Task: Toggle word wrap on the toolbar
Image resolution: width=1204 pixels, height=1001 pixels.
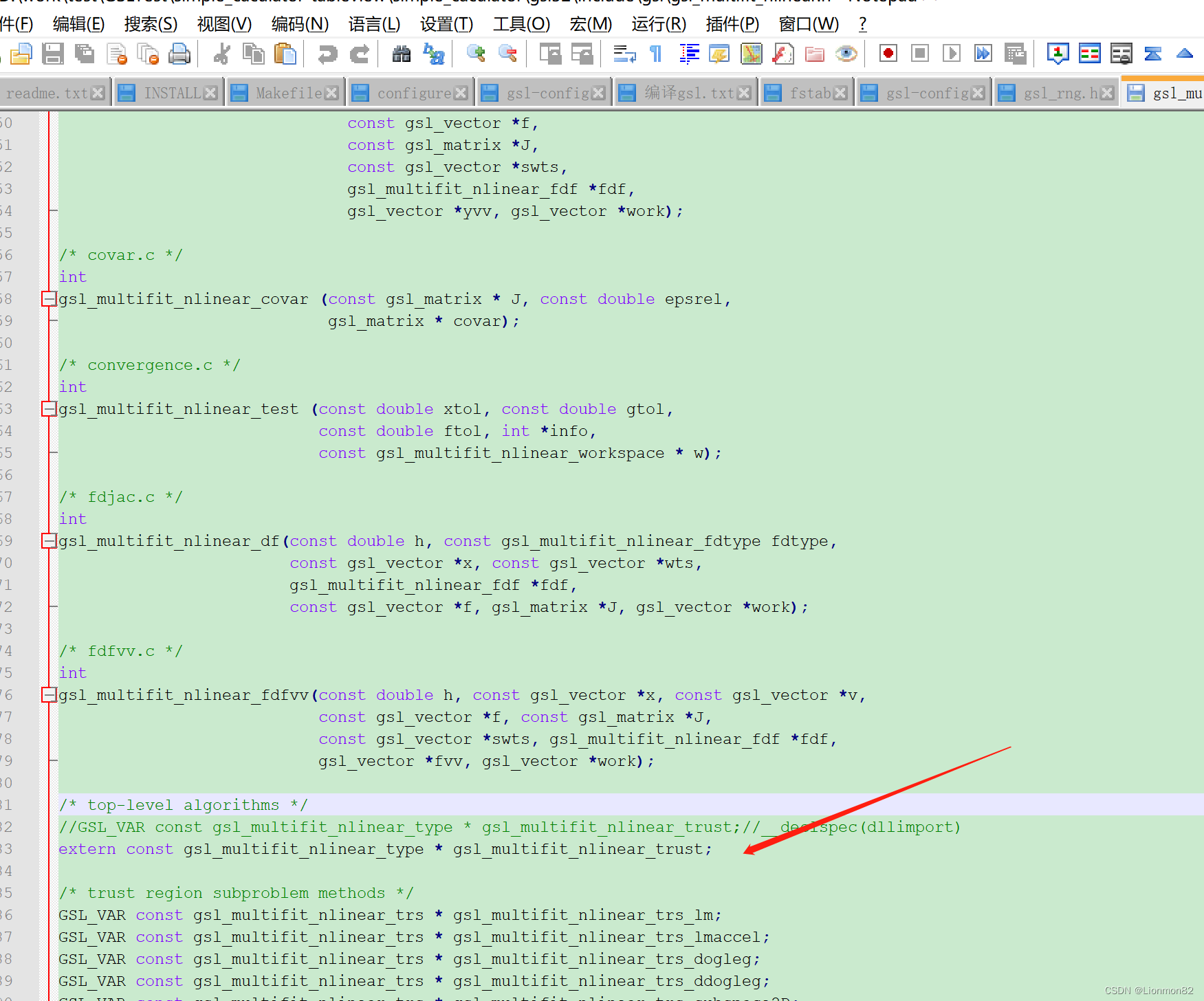Action: tap(624, 53)
